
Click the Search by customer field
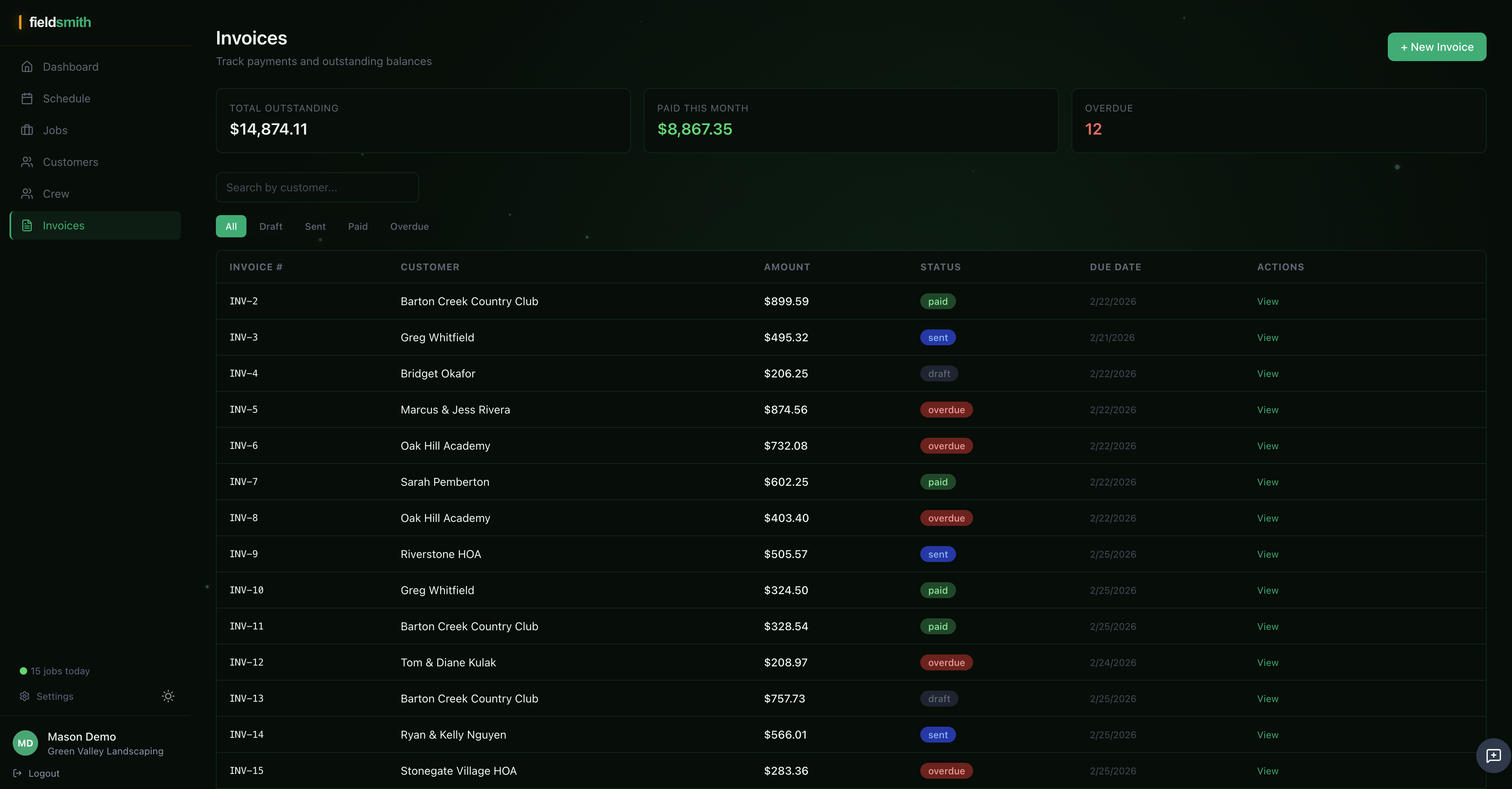[x=317, y=187]
